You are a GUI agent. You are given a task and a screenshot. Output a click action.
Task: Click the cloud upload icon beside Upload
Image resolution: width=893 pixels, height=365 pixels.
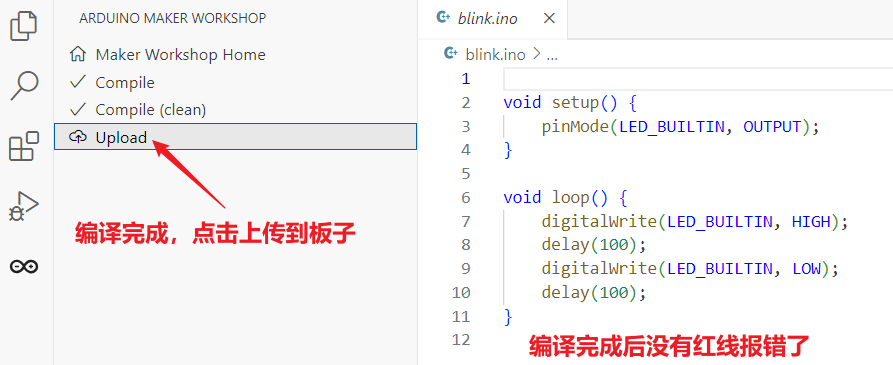[77, 137]
